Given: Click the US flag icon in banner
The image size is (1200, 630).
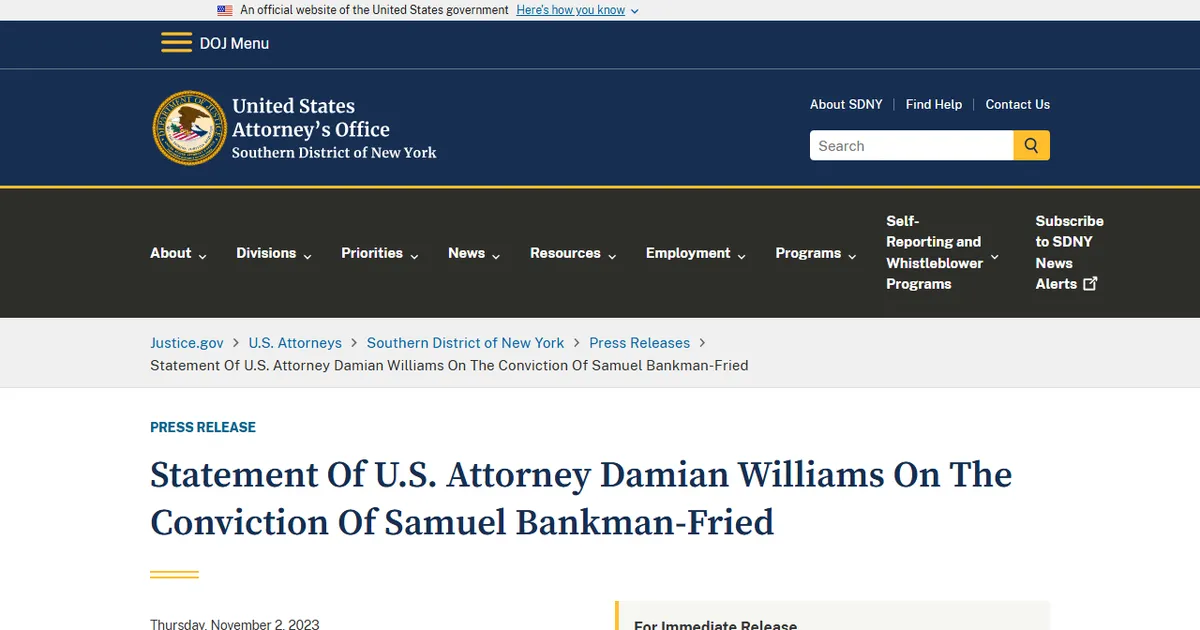Looking at the screenshot, I should pyautogui.click(x=225, y=10).
